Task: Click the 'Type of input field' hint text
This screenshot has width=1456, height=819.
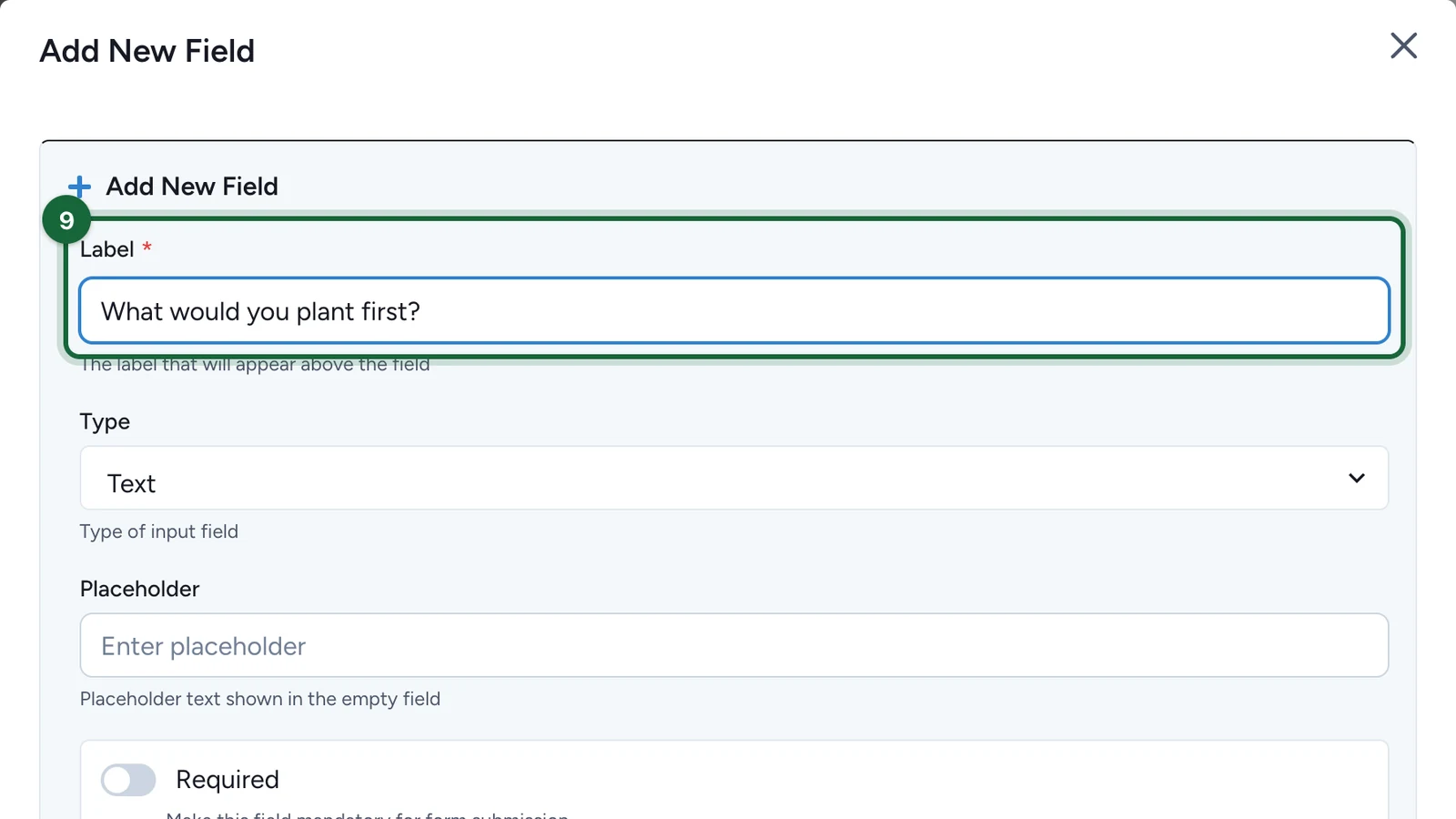Action: click(159, 531)
